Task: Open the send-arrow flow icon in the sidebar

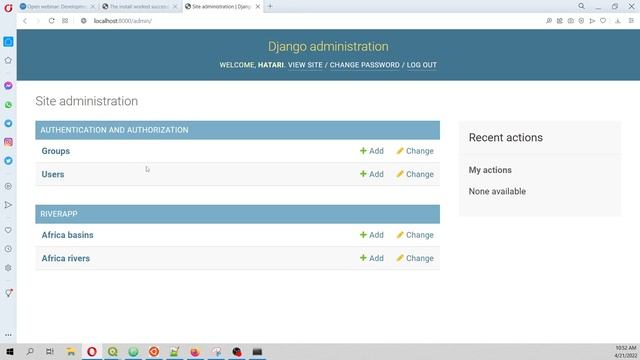Action: [8, 205]
